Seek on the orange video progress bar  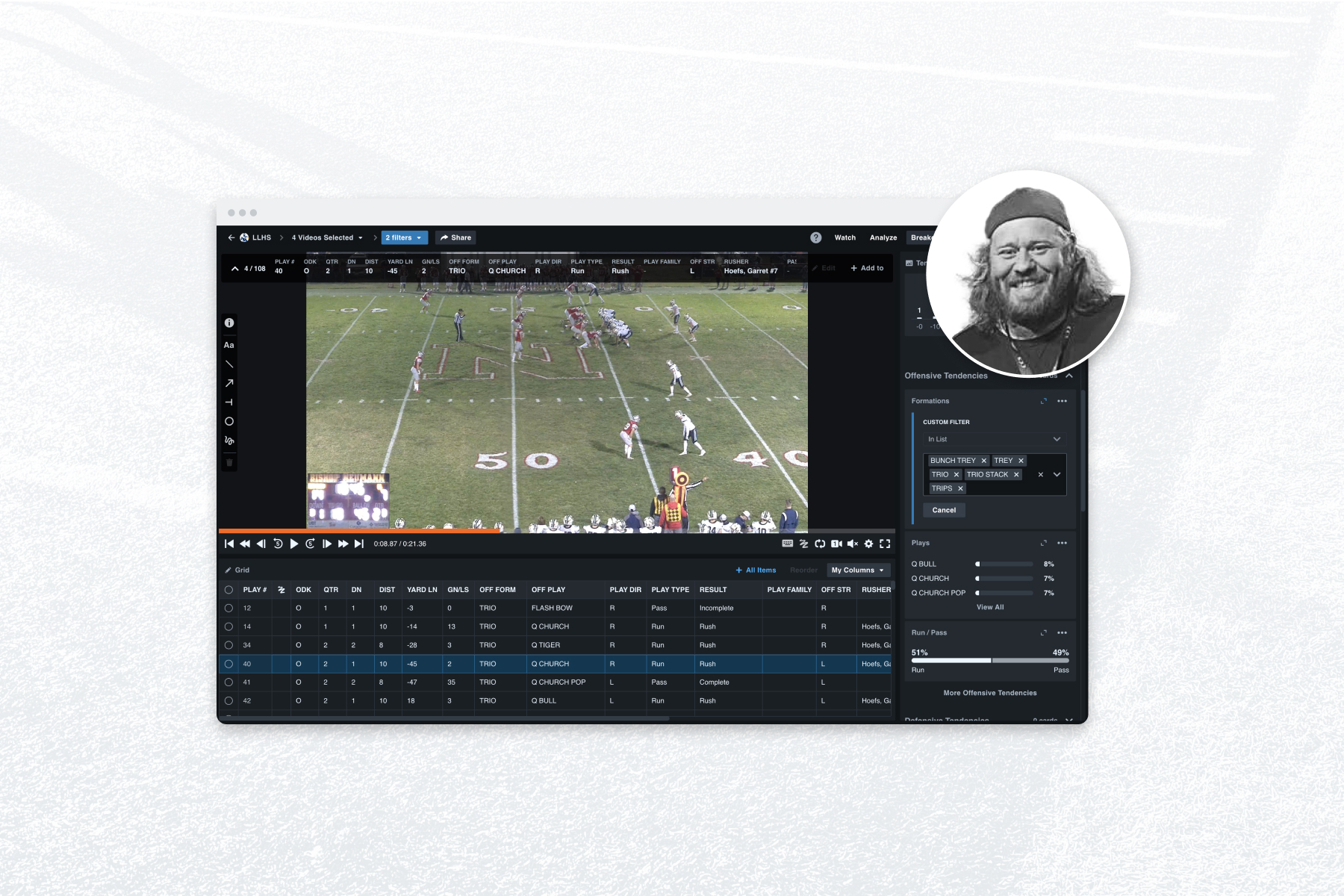tap(373, 531)
